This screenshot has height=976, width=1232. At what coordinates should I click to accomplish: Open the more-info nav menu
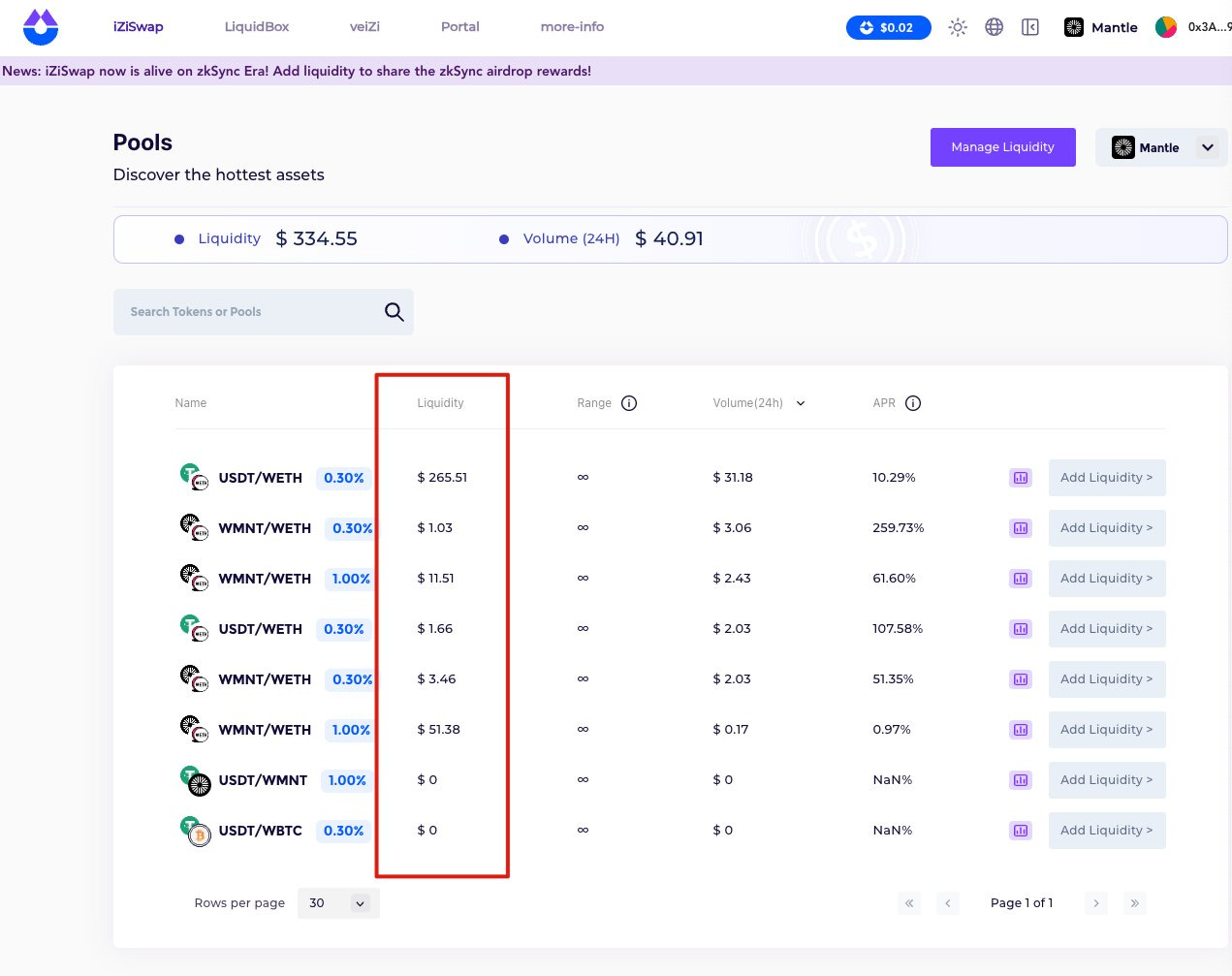tap(572, 27)
